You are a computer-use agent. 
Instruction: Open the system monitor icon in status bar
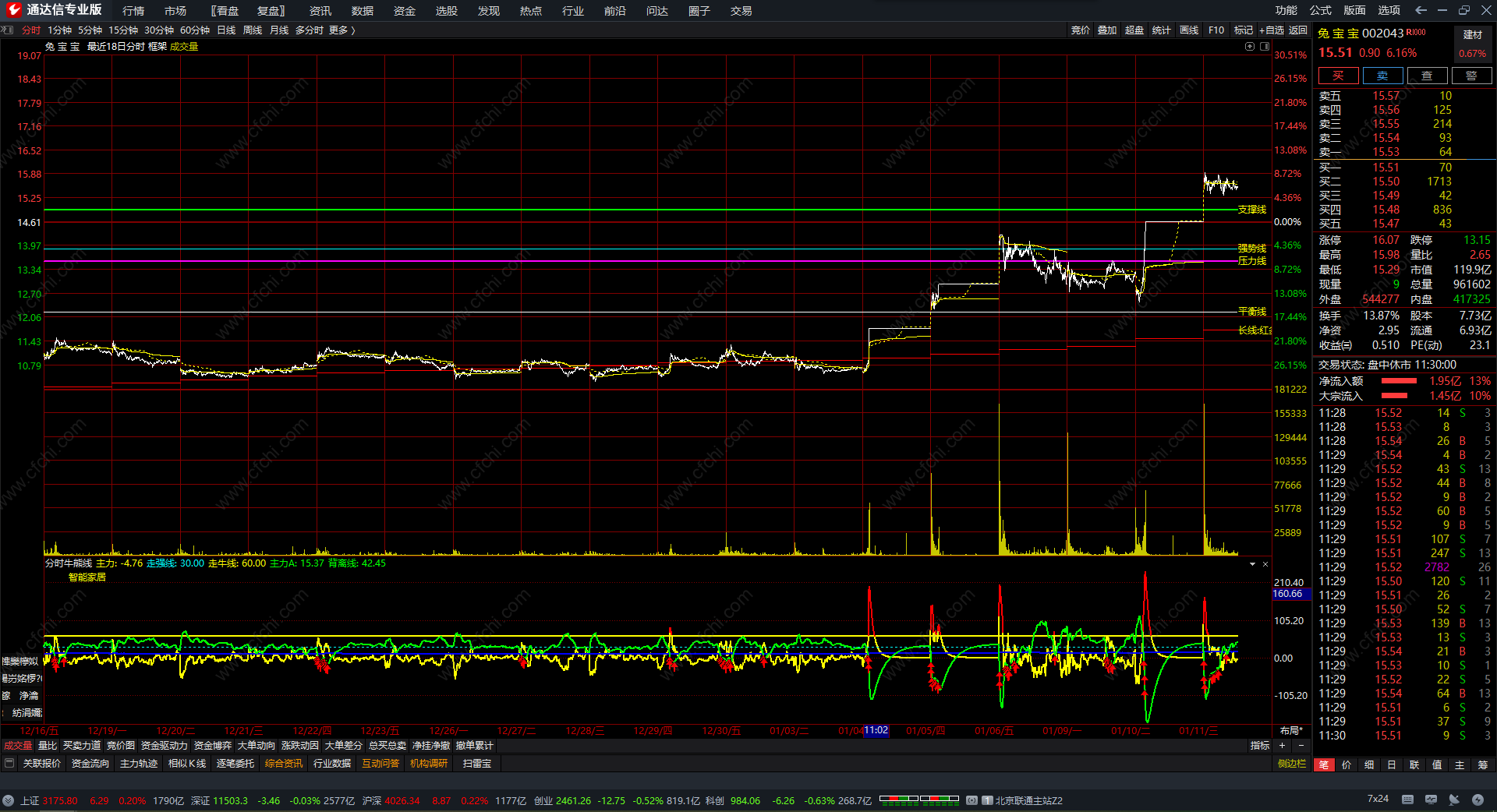click(1431, 800)
